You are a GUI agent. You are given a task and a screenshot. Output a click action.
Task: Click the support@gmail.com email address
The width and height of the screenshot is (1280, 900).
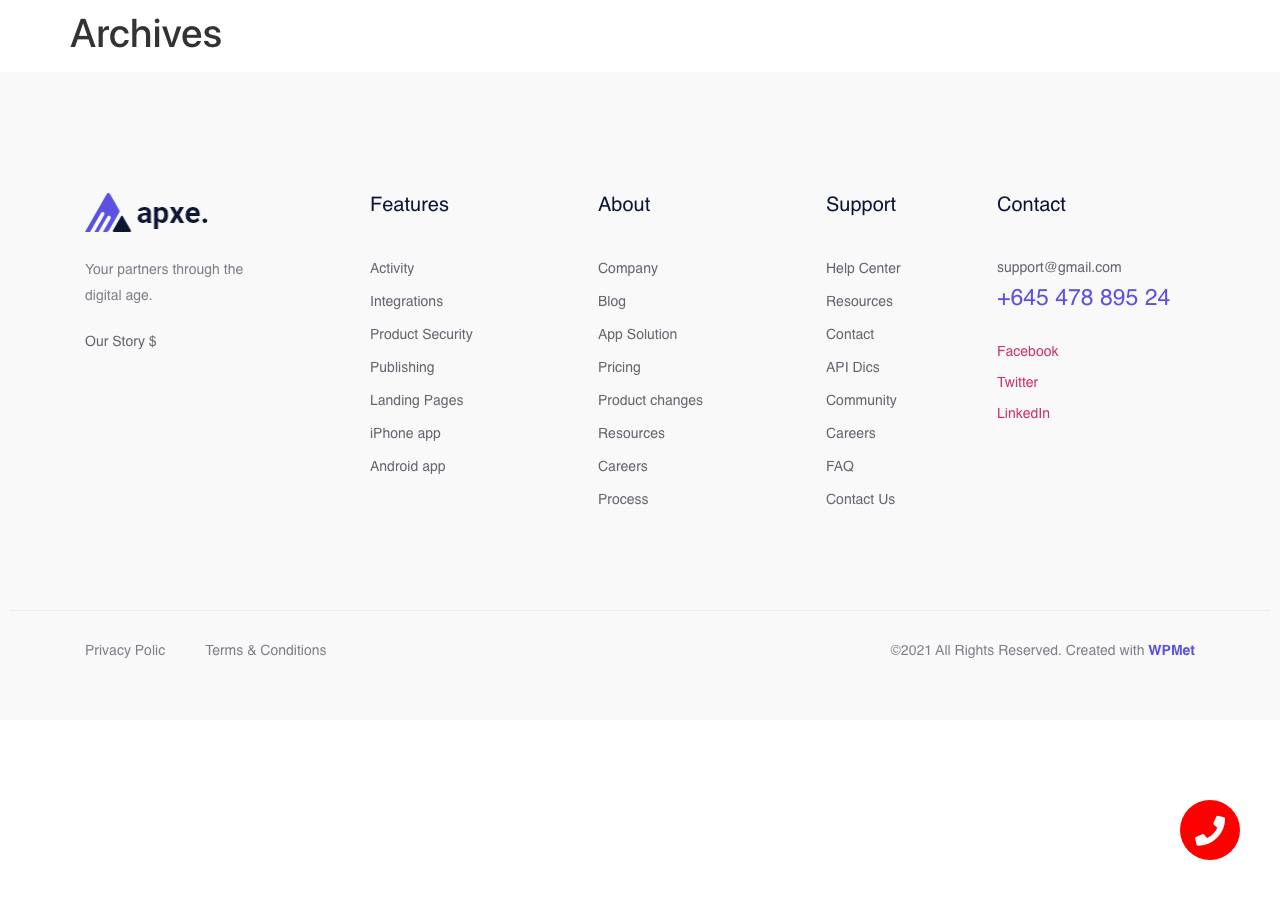[1059, 267]
